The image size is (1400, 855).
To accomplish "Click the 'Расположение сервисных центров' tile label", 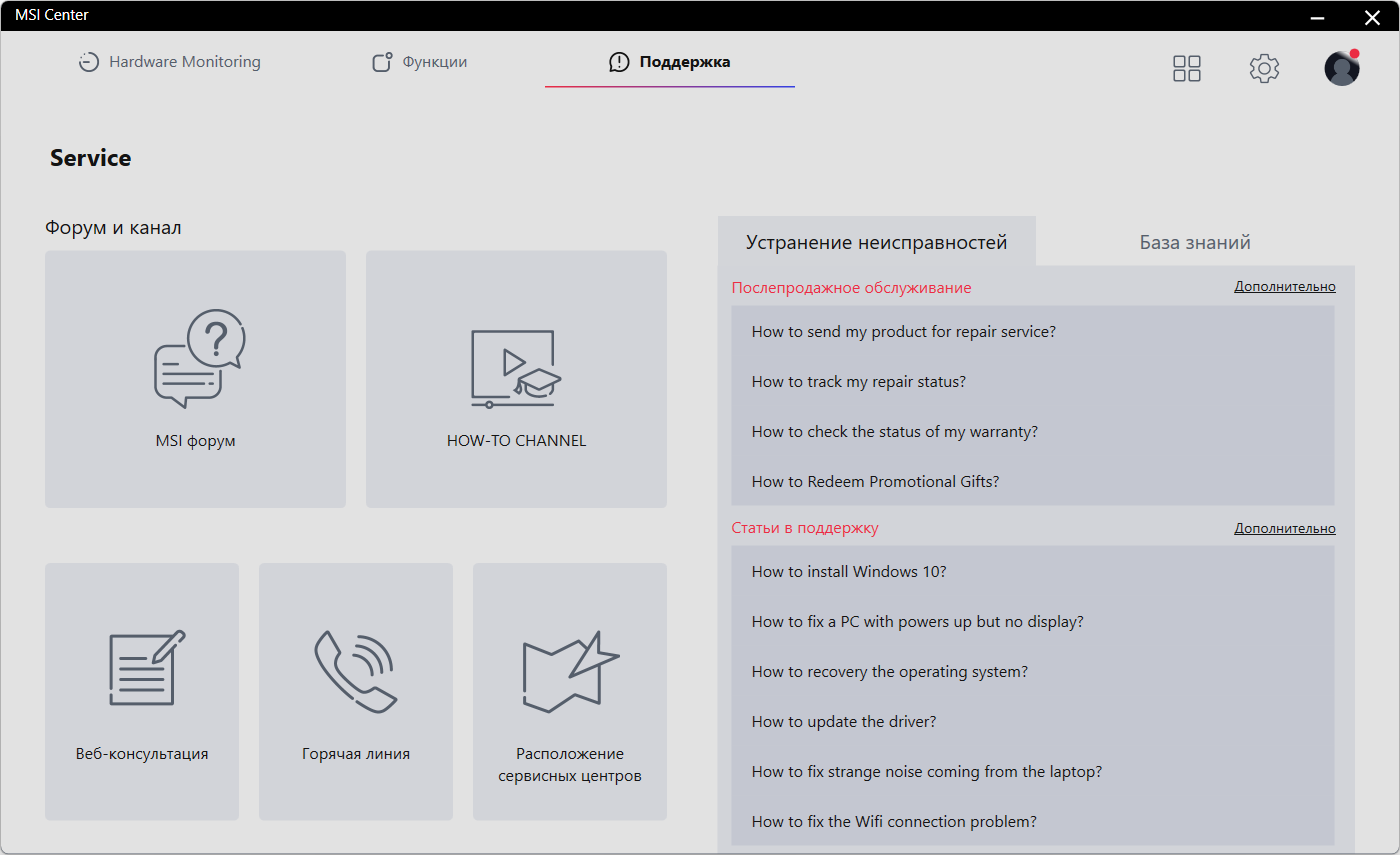I will coord(570,765).
